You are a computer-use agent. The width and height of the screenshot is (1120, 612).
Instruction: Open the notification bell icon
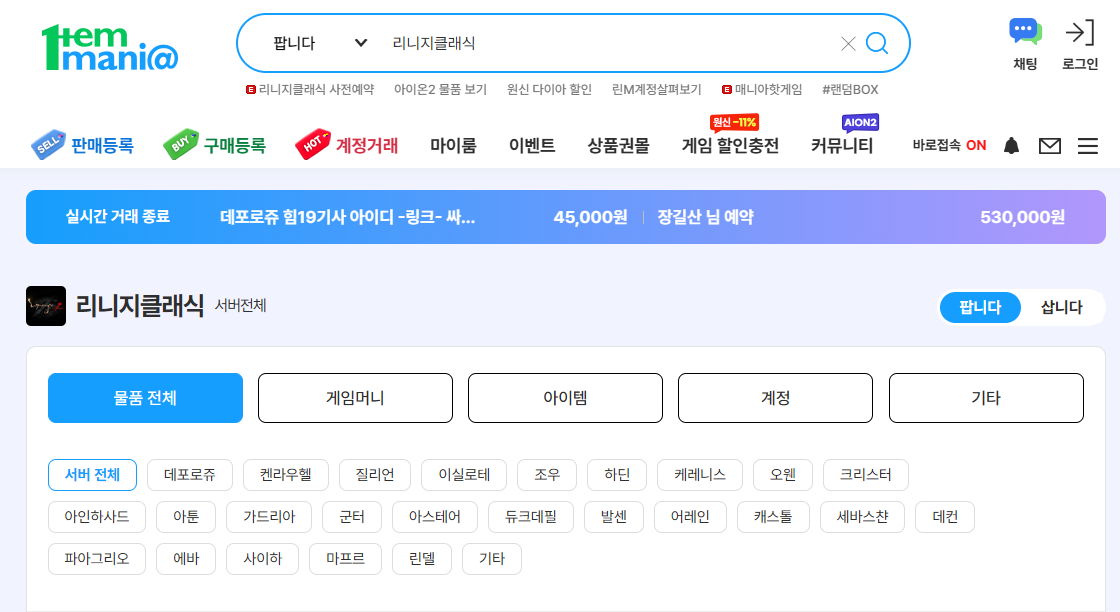click(x=1011, y=146)
